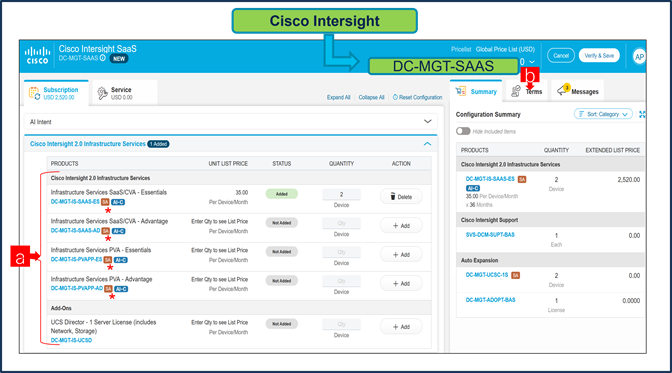Click the Service gear icon
The height and width of the screenshot is (373, 672).
coord(102,93)
